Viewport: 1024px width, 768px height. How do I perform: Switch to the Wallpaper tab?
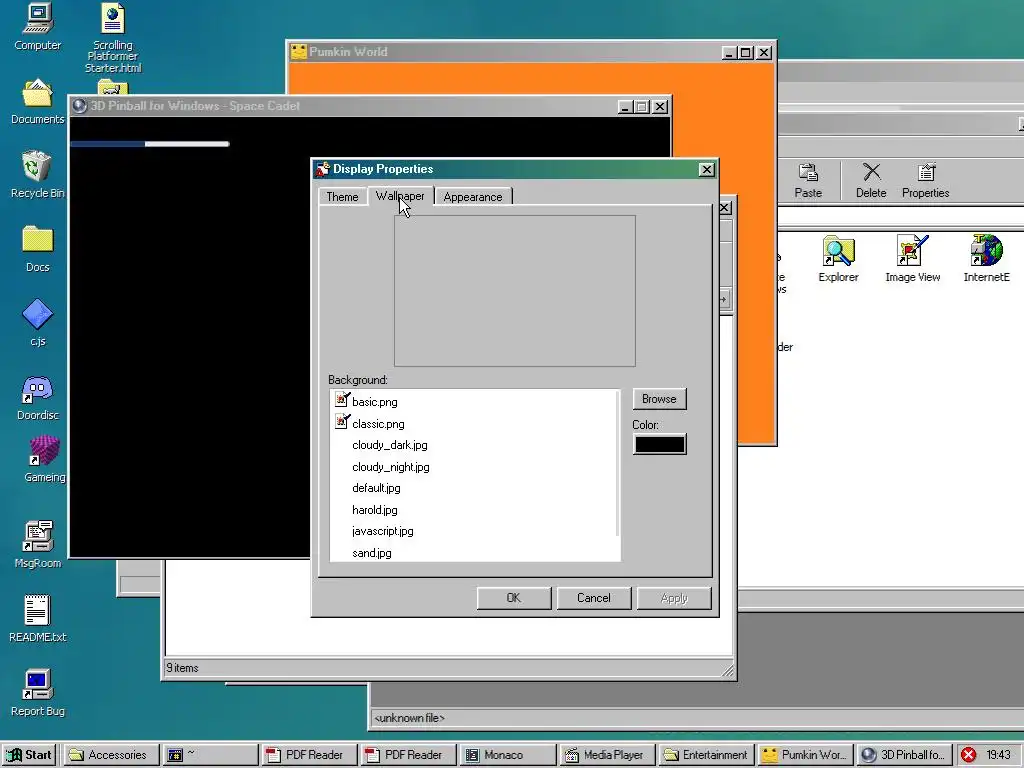[400, 196]
